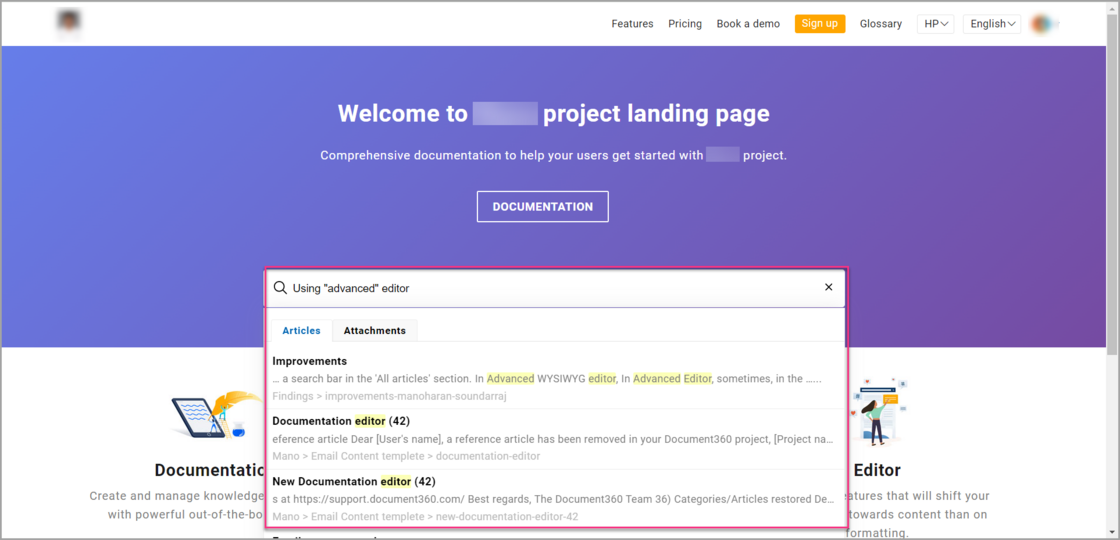Screen dimensions: 1120x540
Task: Go to the Features link
Action: pos(632,24)
